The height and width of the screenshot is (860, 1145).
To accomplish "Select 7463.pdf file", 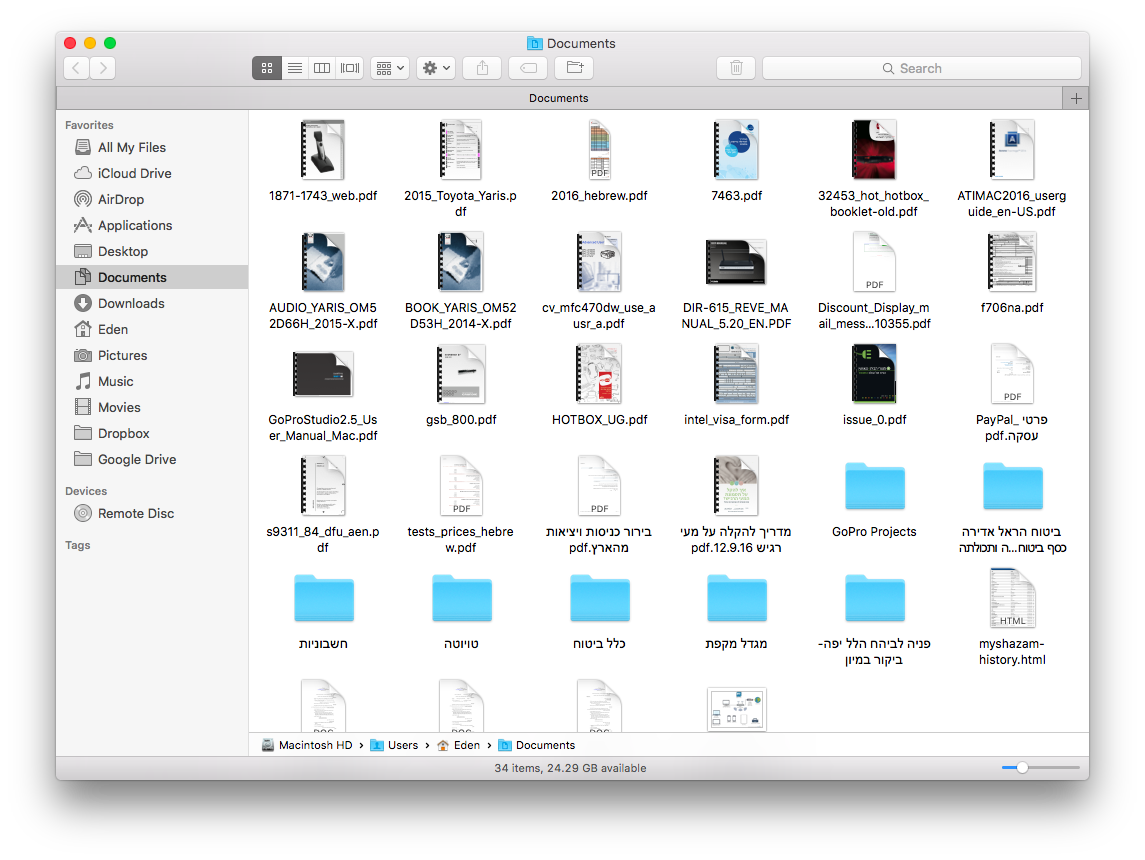I will 736,150.
